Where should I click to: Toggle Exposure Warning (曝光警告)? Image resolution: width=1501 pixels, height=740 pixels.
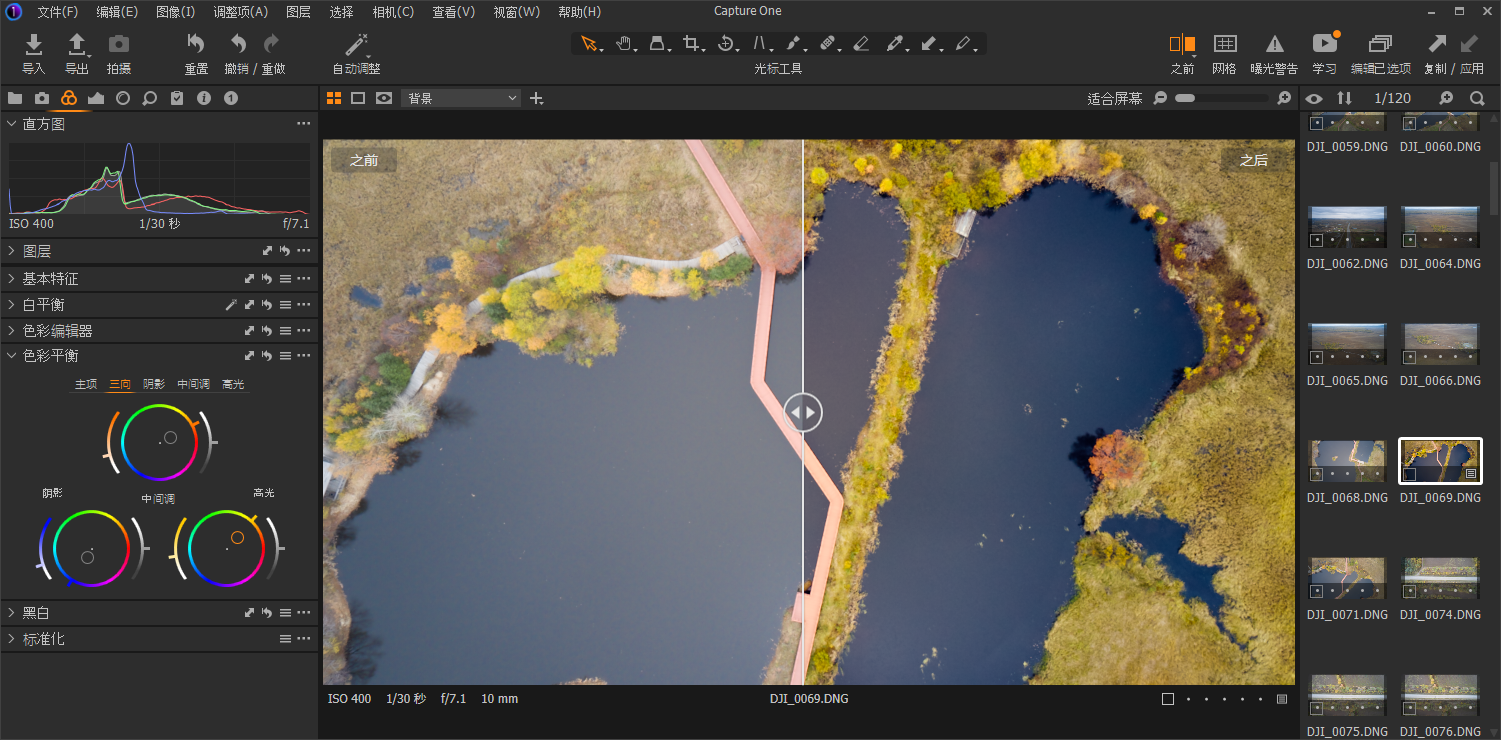pos(1274,44)
